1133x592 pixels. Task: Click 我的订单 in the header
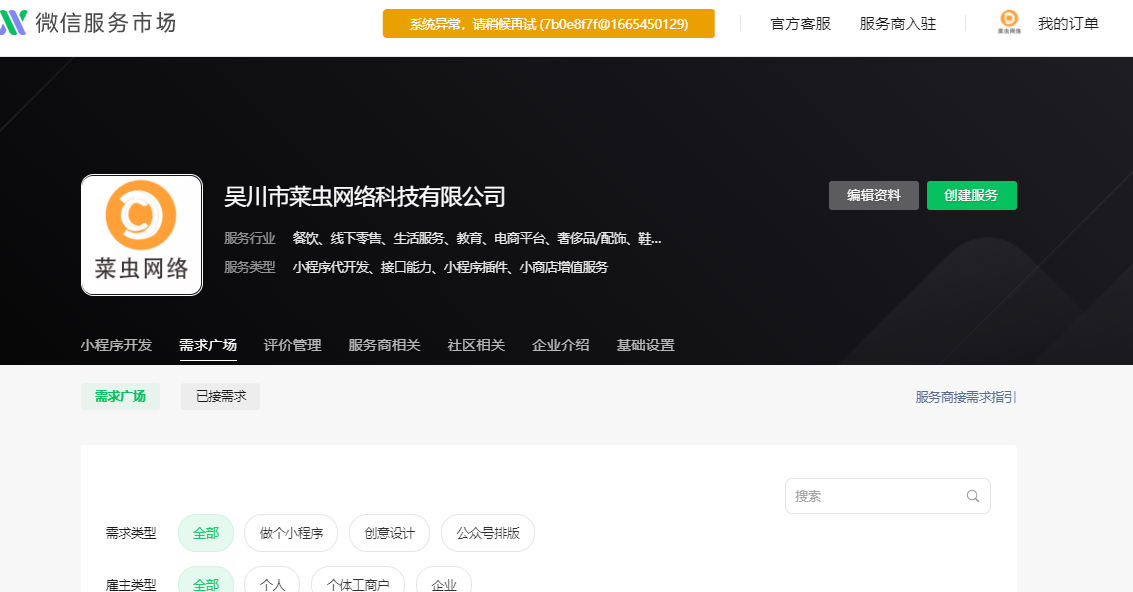click(1066, 24)
